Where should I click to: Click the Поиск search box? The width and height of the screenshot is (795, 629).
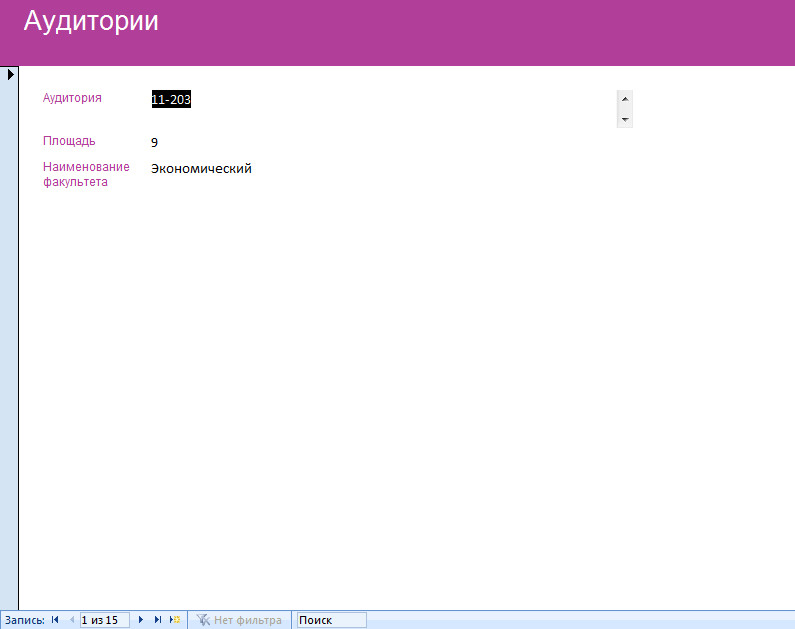332,620
